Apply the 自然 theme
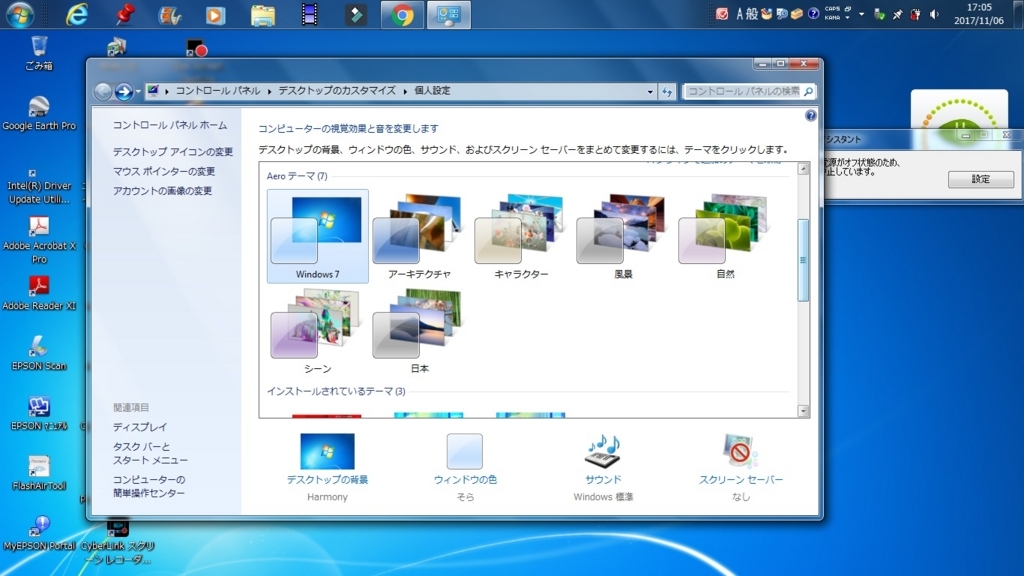 (725, 236)
